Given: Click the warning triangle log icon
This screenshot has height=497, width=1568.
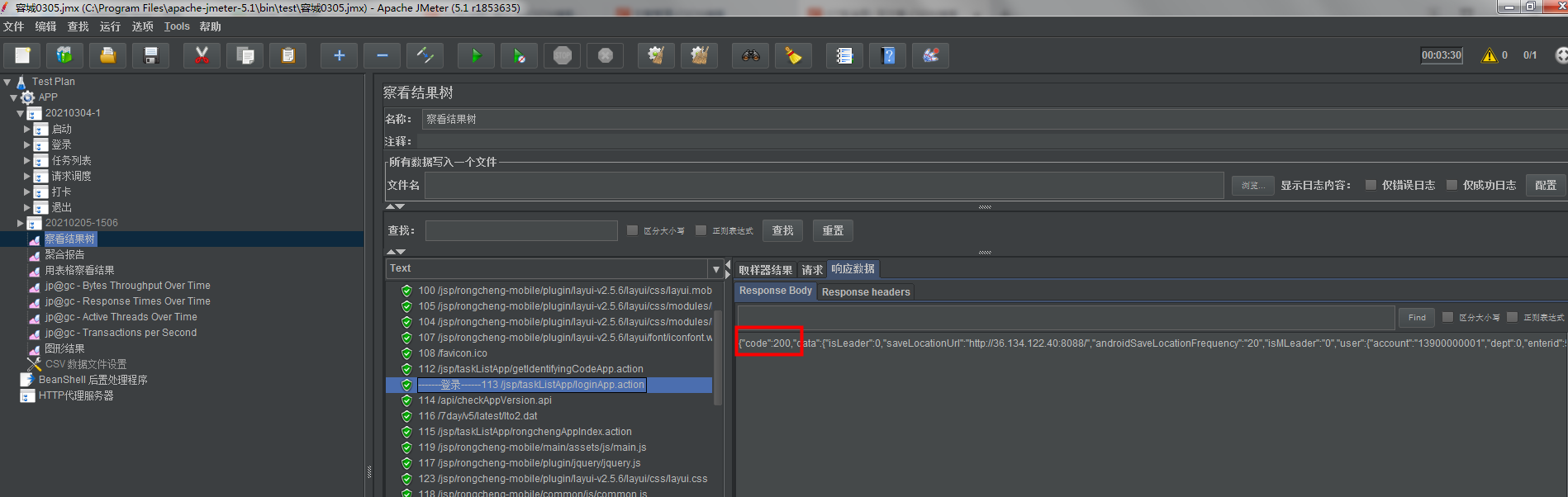Looking at the screenshot, I should tap(1489, 55).
